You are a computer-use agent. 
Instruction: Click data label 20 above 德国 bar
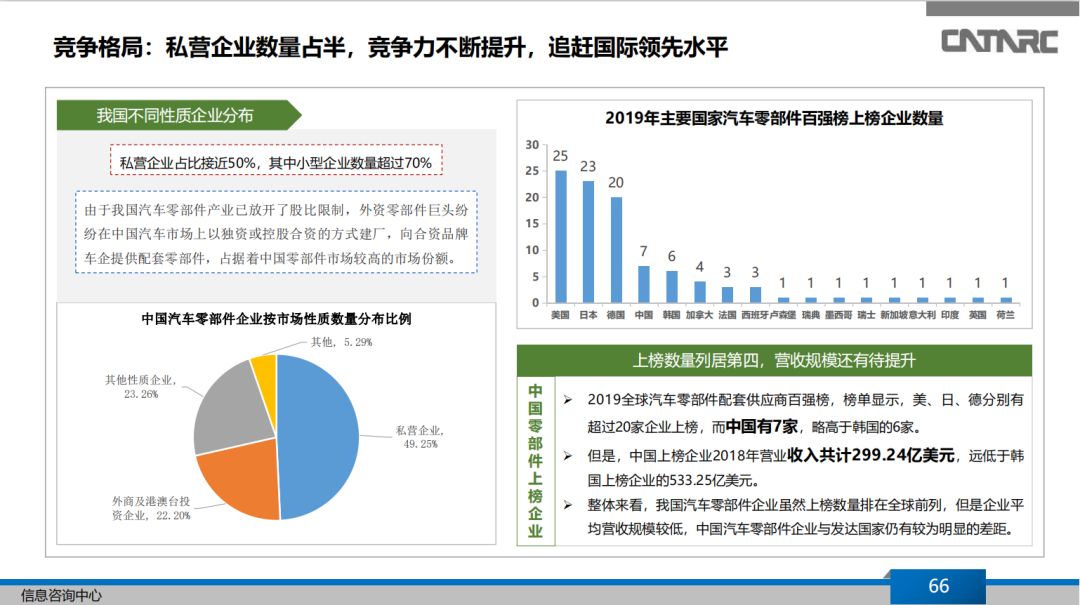coord(616,183)
